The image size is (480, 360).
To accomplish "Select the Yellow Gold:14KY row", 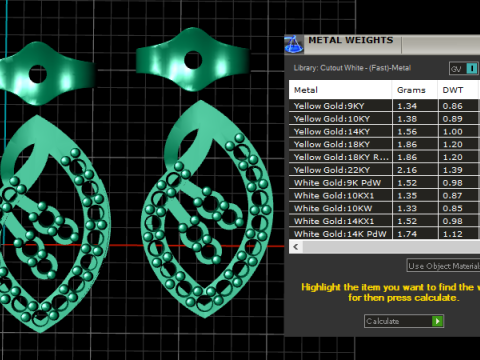I will click(384, 131).
